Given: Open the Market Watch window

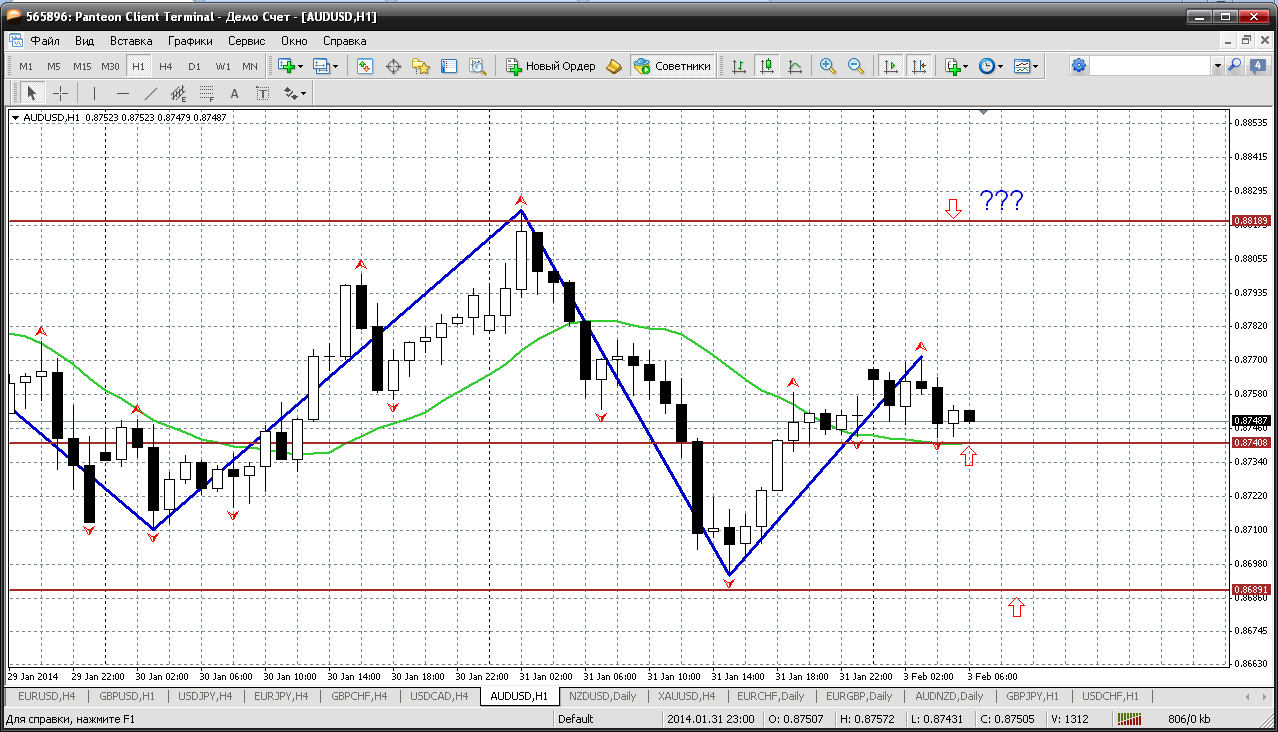Looking at the screenshot, I should tap(365, 66).
